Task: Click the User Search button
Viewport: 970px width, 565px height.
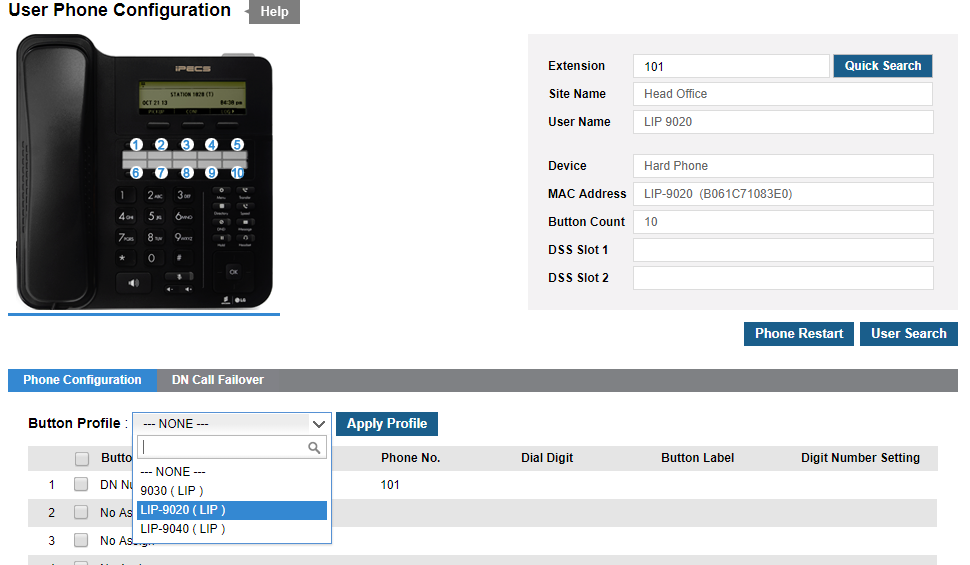Action: [x=909, y=334]
